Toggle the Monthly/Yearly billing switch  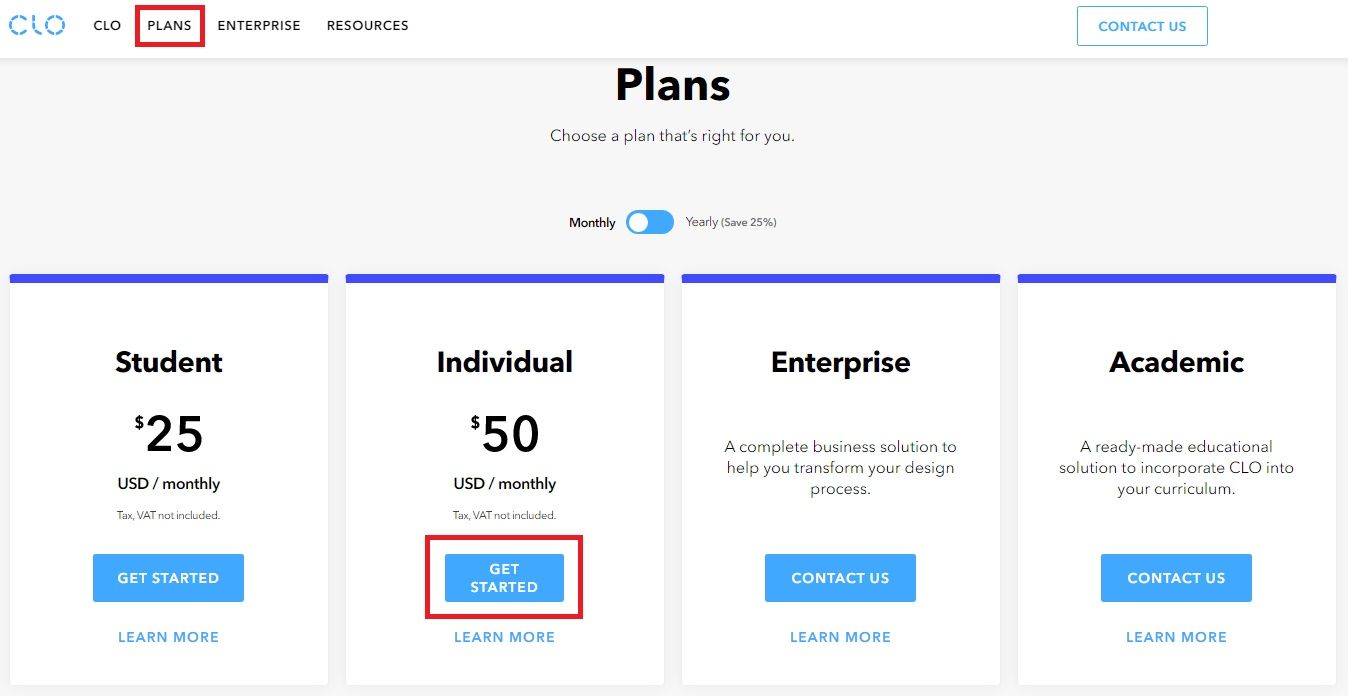(650, 222)
